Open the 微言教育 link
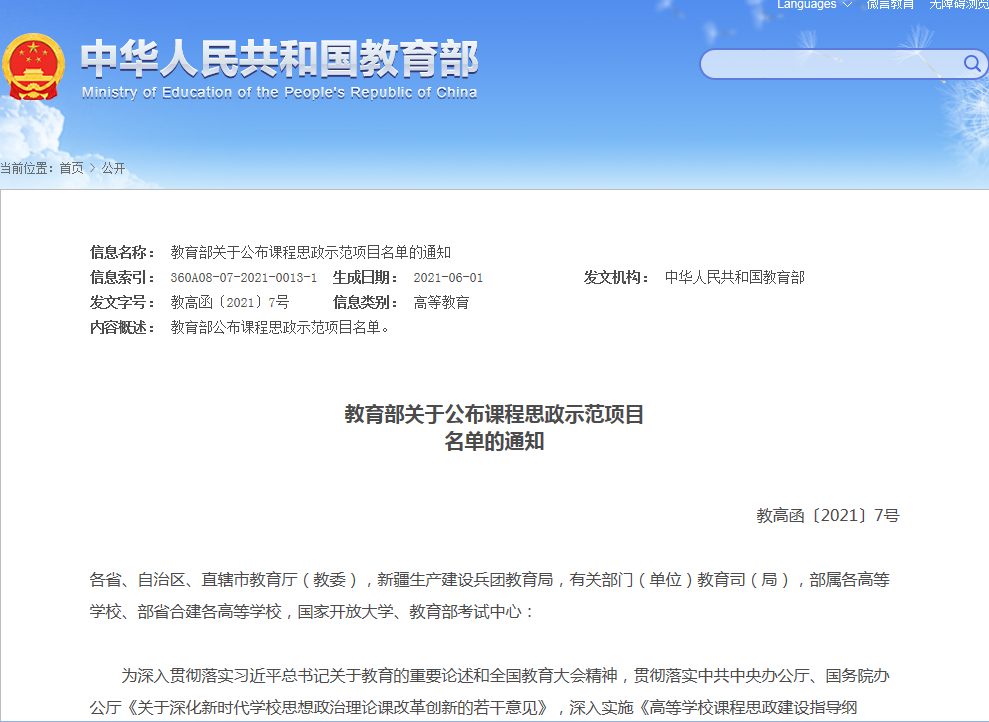Viewport: 989px width, 722px height. [x=890, y=5]
